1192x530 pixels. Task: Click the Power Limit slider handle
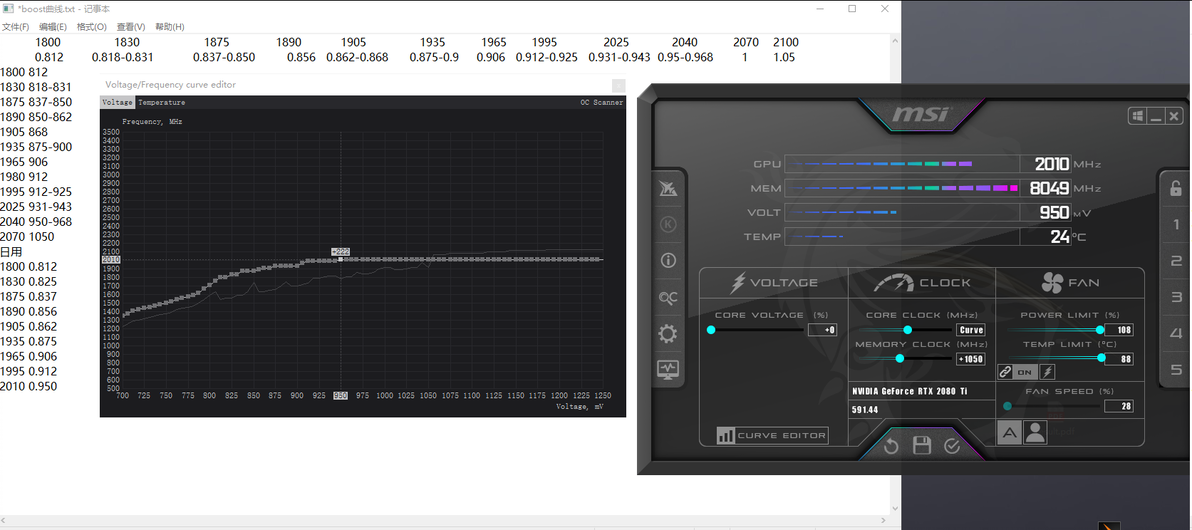click(1099, 330)
